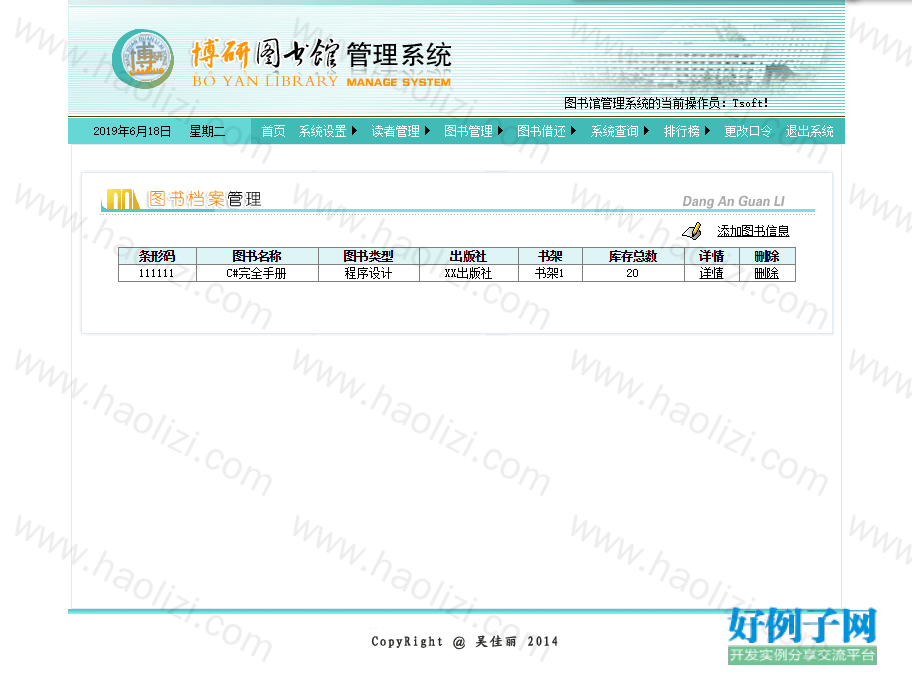Image resolution: width=912 pixels, height=675 pixels.
Task: Click the 详情 column header
Action: coord(711,256)
